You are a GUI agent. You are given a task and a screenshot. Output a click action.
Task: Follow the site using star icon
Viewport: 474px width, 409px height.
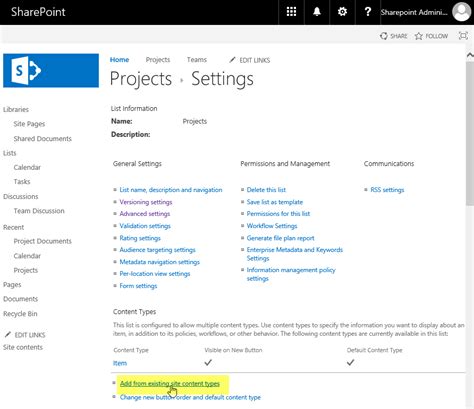click(419, 36)
